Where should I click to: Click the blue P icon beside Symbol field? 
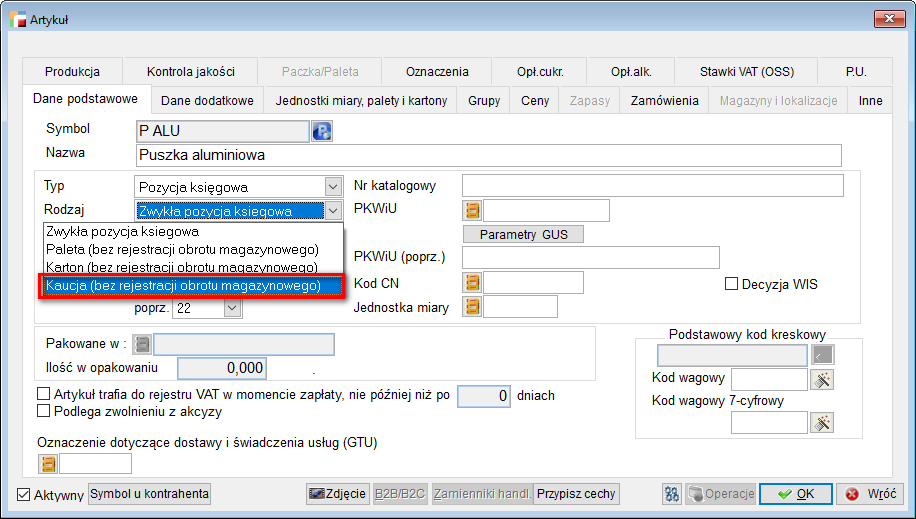pos(322,131)
